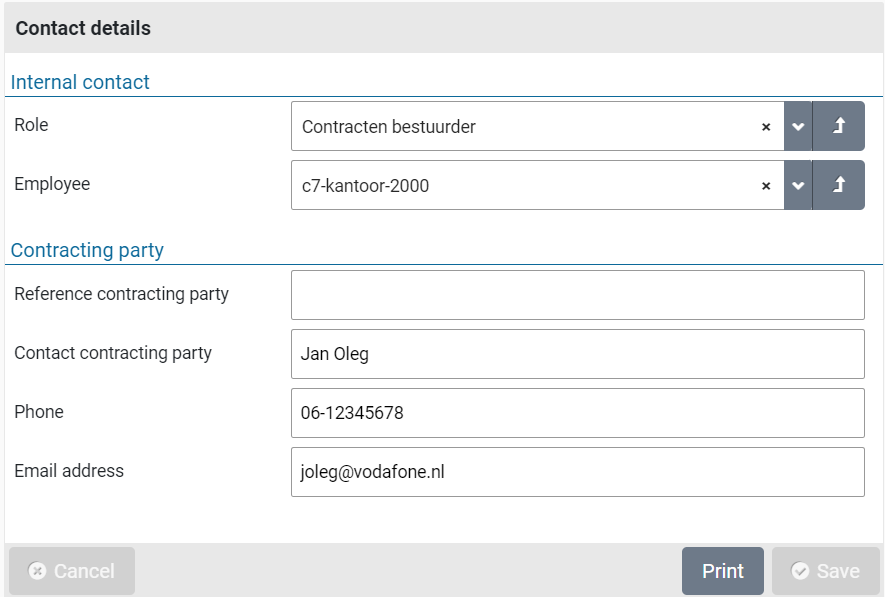Click the Role field label

point(31,125)
